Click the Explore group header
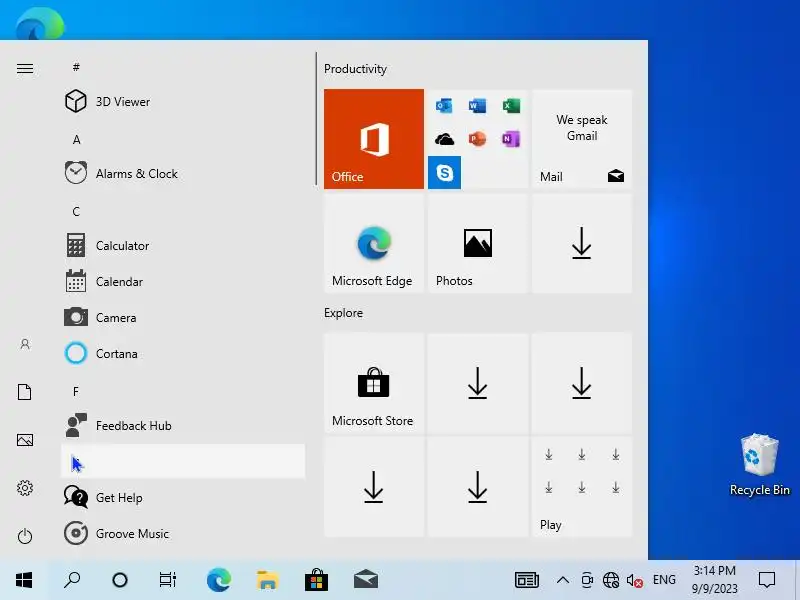Viewport: 800px width, 600px height. click(x=343, y=313)
